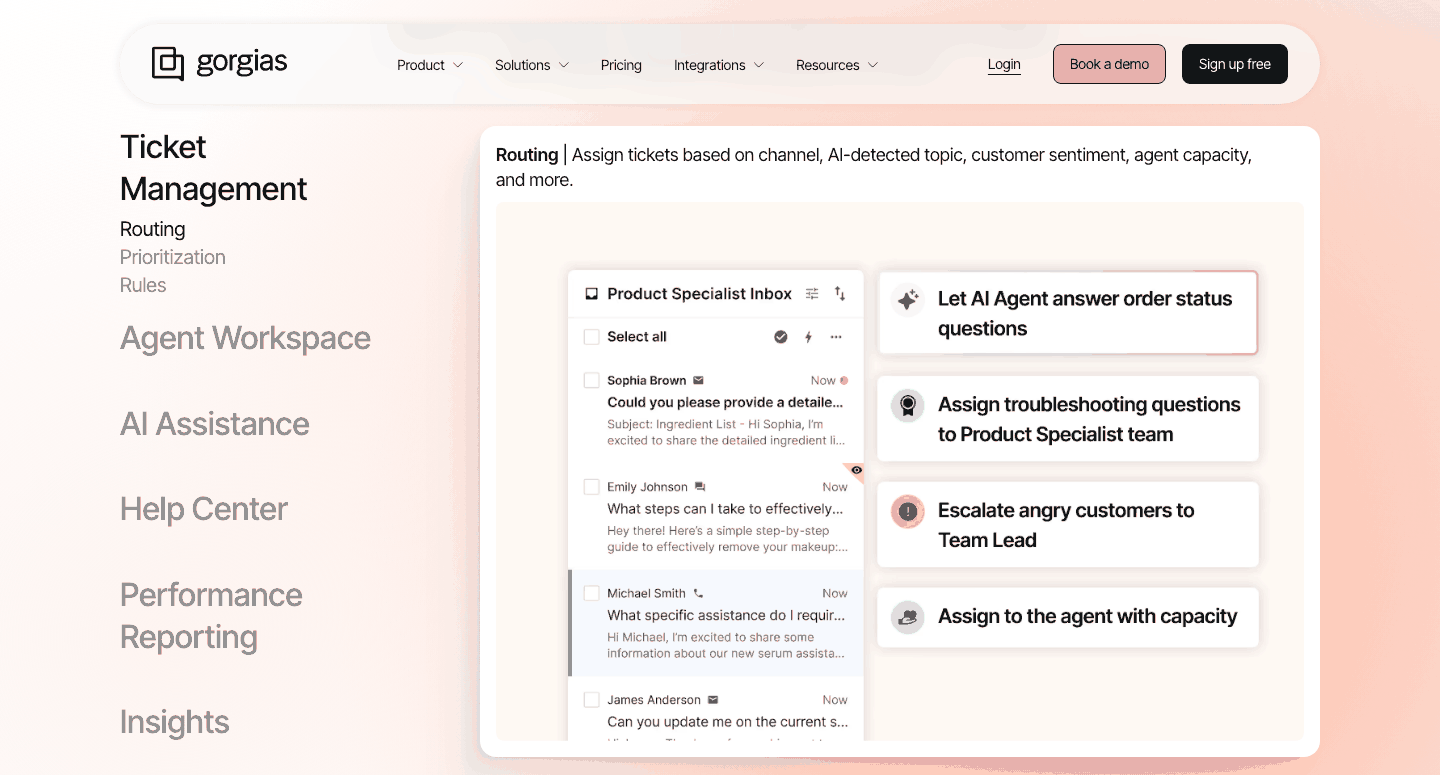Tick the Sophia Brown ticket checkbox
Screen dimensions: 1440x775
click(x=592, y=380)
